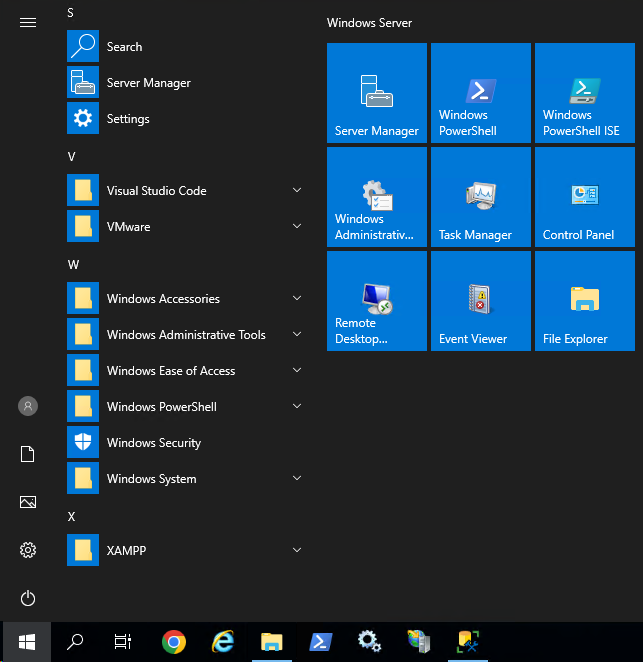Click the Windows Ease of Access label
This screenshot has height=662, width=643.
tap(171, 371)
